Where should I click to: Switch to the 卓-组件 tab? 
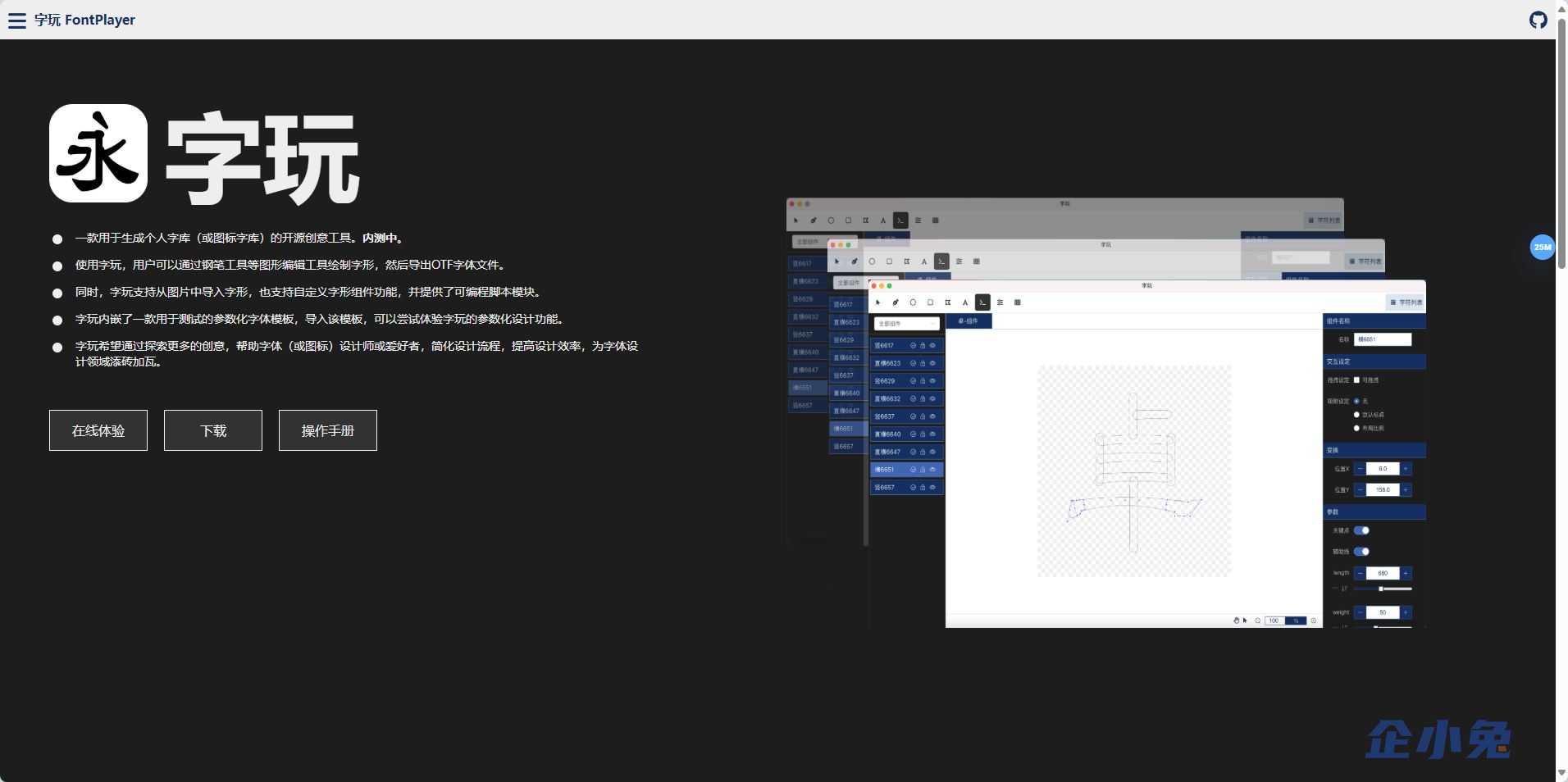coord(969,321)
